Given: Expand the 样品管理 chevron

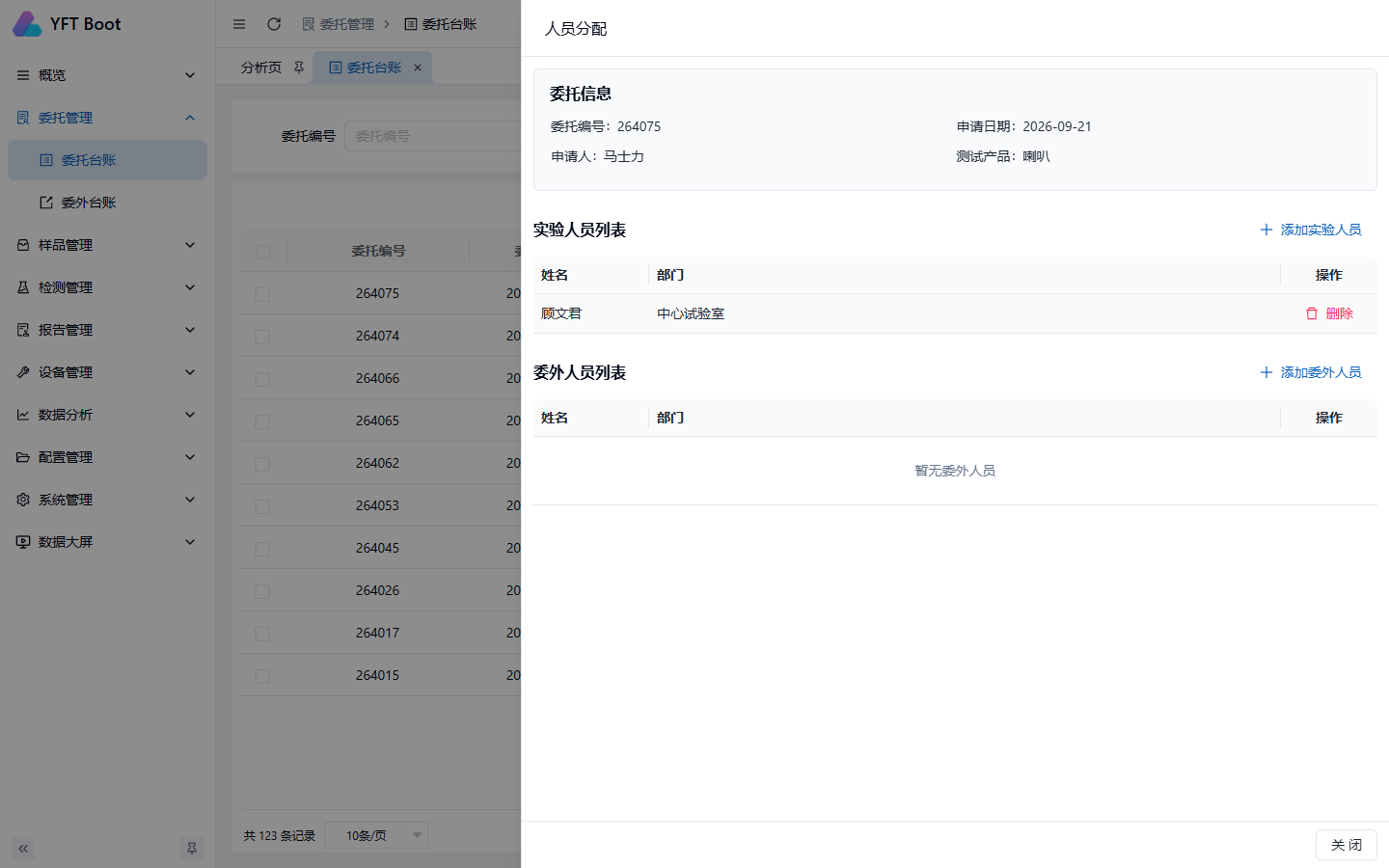Looking at the screenshot, I should [x=190, y=245].
